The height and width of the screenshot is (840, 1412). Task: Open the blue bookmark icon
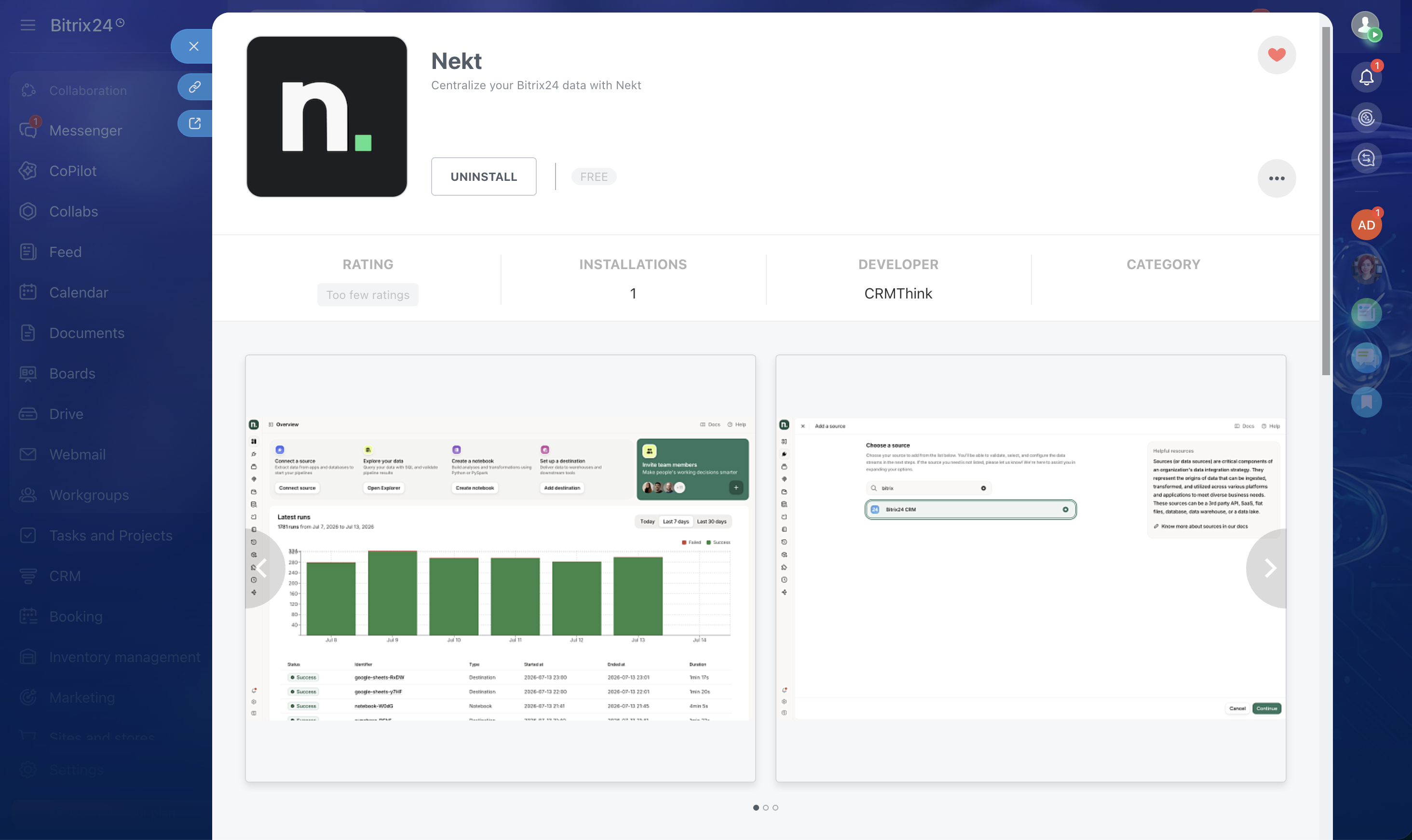[1366, 402]
